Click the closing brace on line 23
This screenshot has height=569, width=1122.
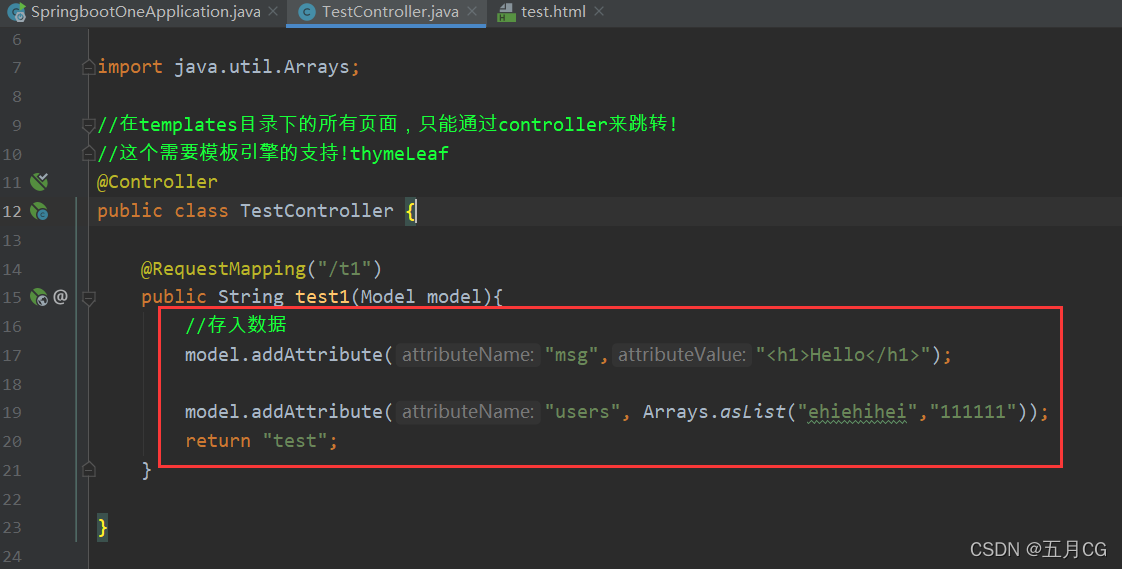[x=102, y=527]
